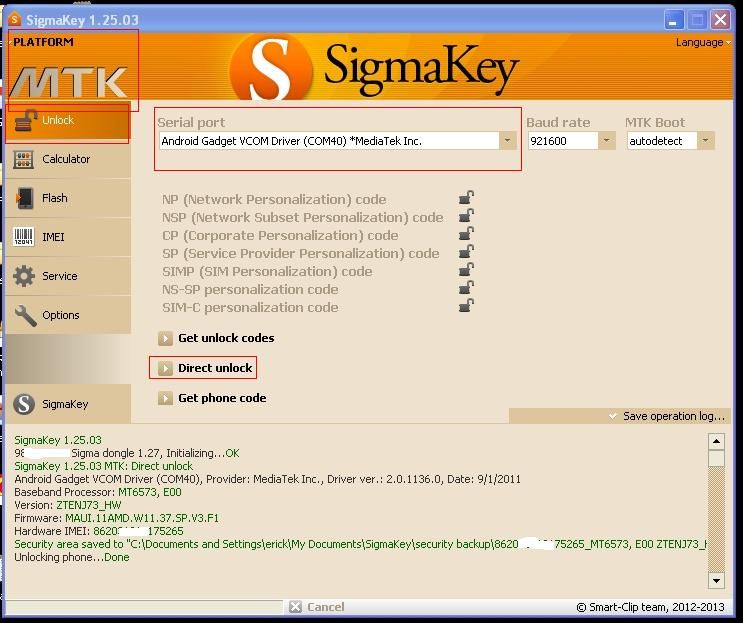Click log line 'Version: ZTENJ73_HW'

[68, 505]
